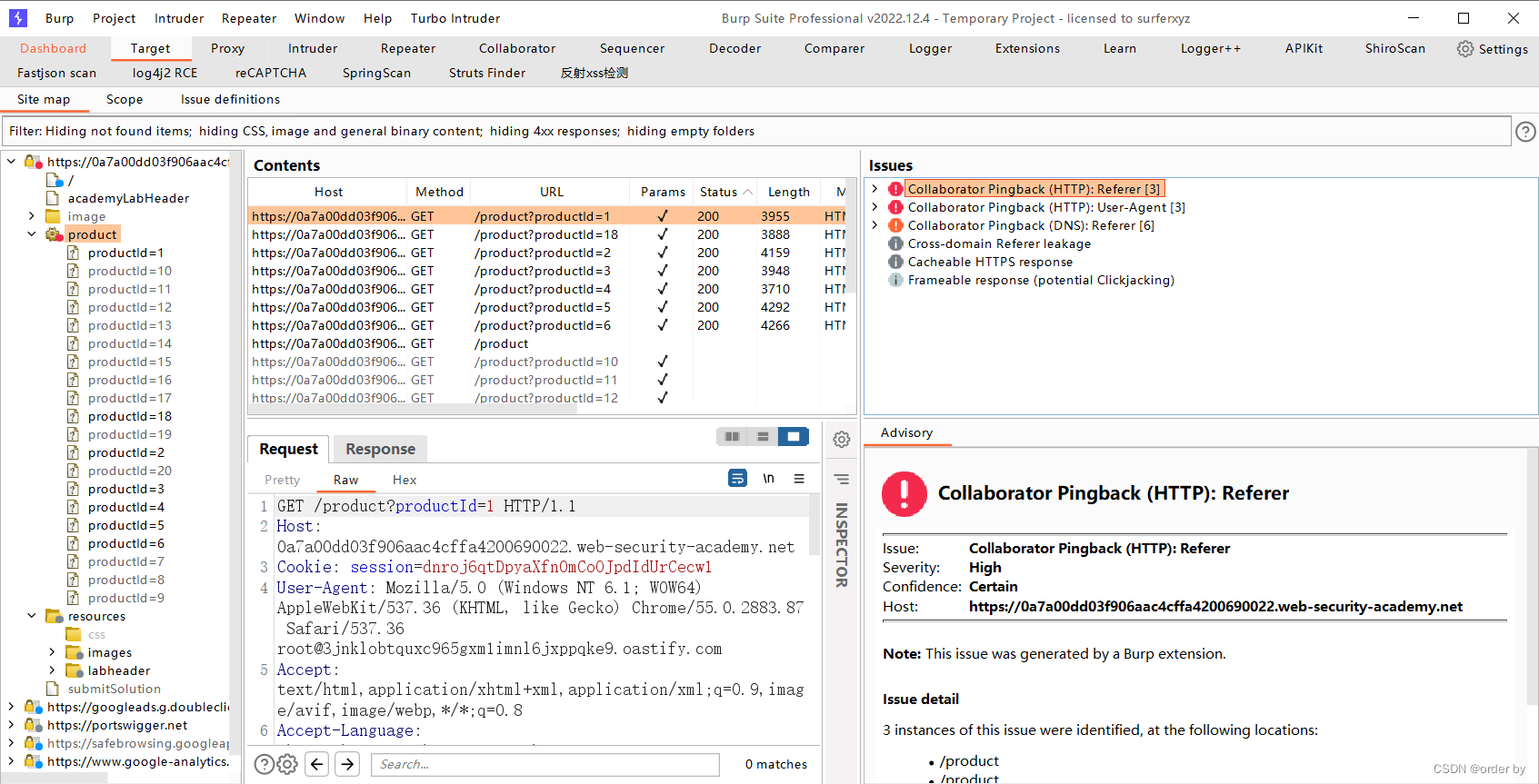Open the Settings gear icon
Image resolution: width=1539 pixels, height=784 pixels.
1465,49
